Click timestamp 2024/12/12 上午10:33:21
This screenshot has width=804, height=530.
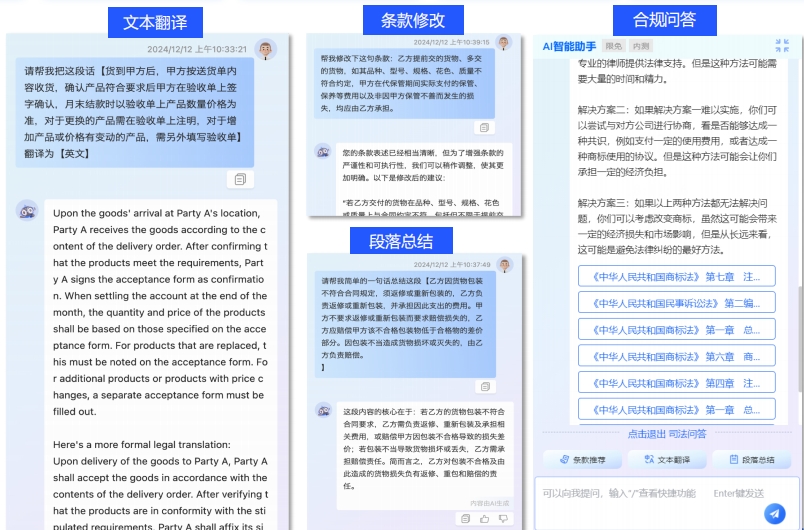click(197, 49)
